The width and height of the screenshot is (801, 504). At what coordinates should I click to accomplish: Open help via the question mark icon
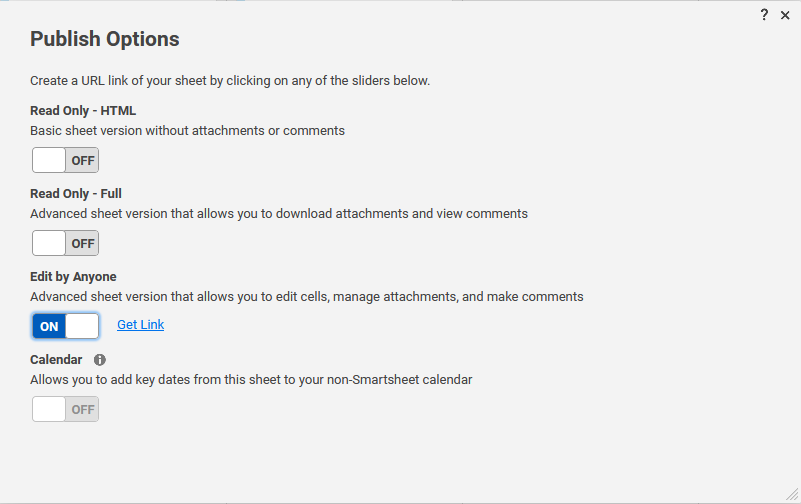pos(764,15)
